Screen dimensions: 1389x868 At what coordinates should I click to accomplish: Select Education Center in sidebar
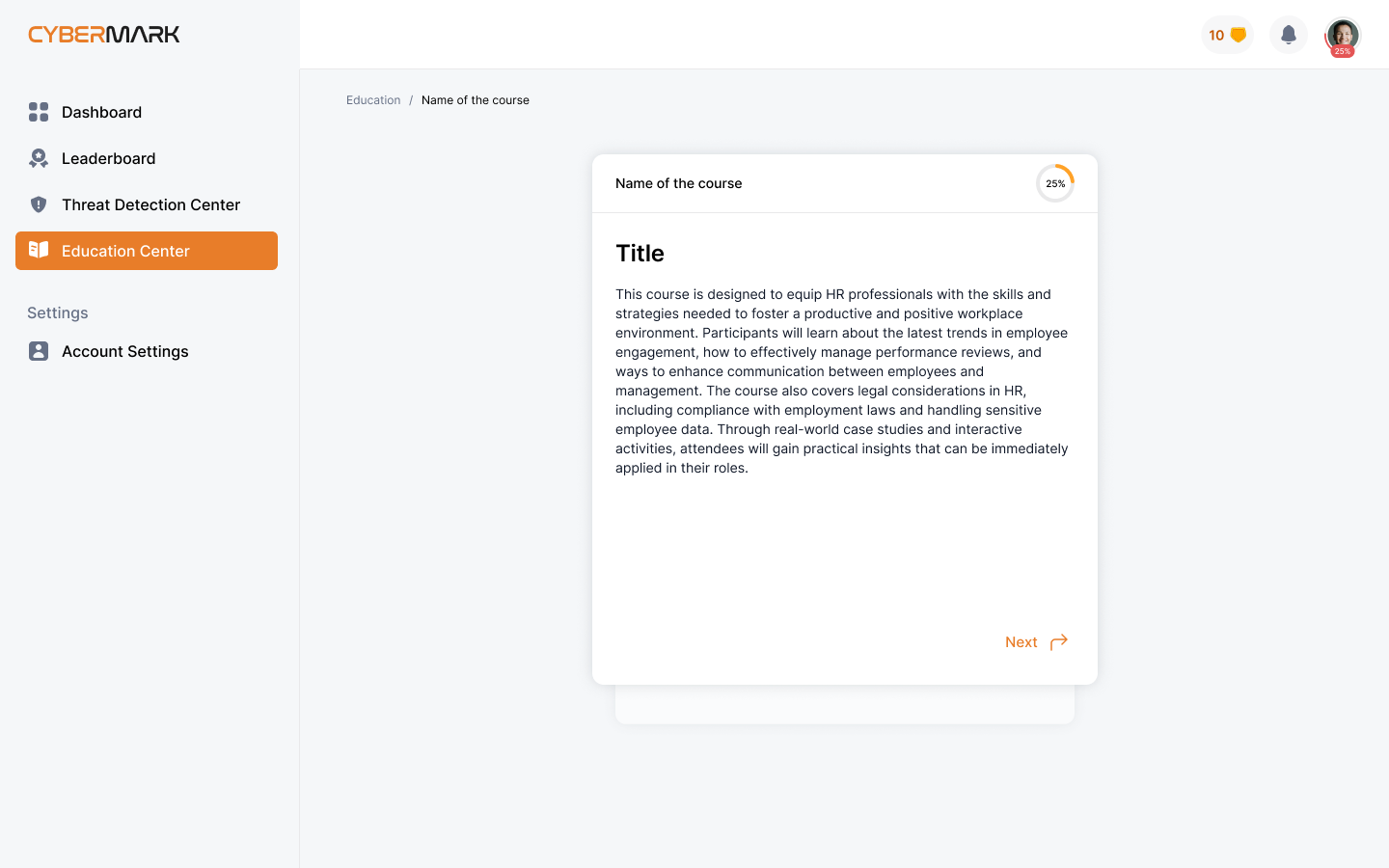point(125,251)
